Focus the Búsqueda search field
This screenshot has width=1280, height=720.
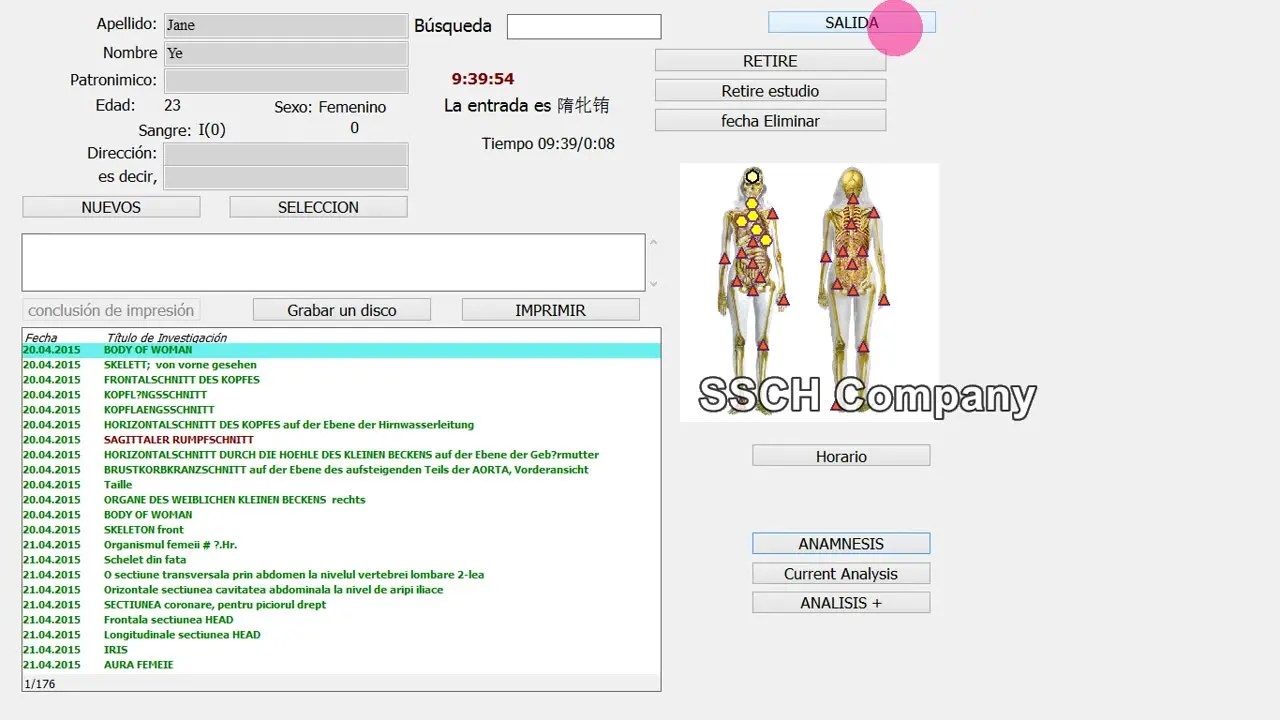(584, 27)
